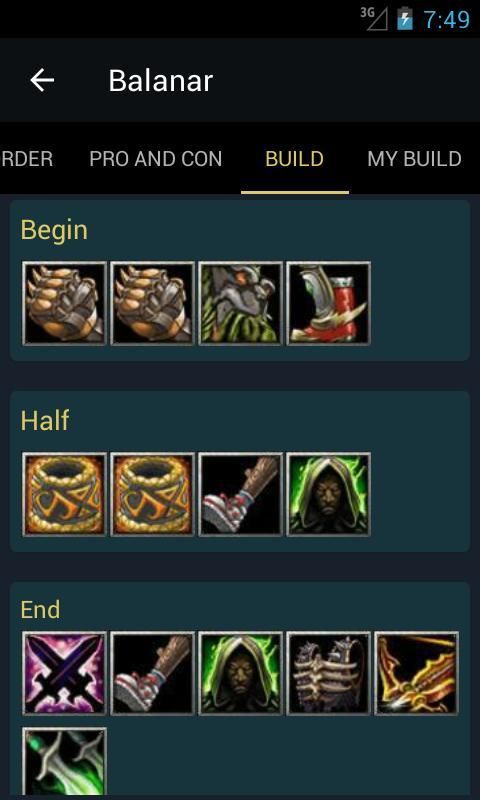Select the golden bow item in End
The image size is (480, 800).
[417, 673]
